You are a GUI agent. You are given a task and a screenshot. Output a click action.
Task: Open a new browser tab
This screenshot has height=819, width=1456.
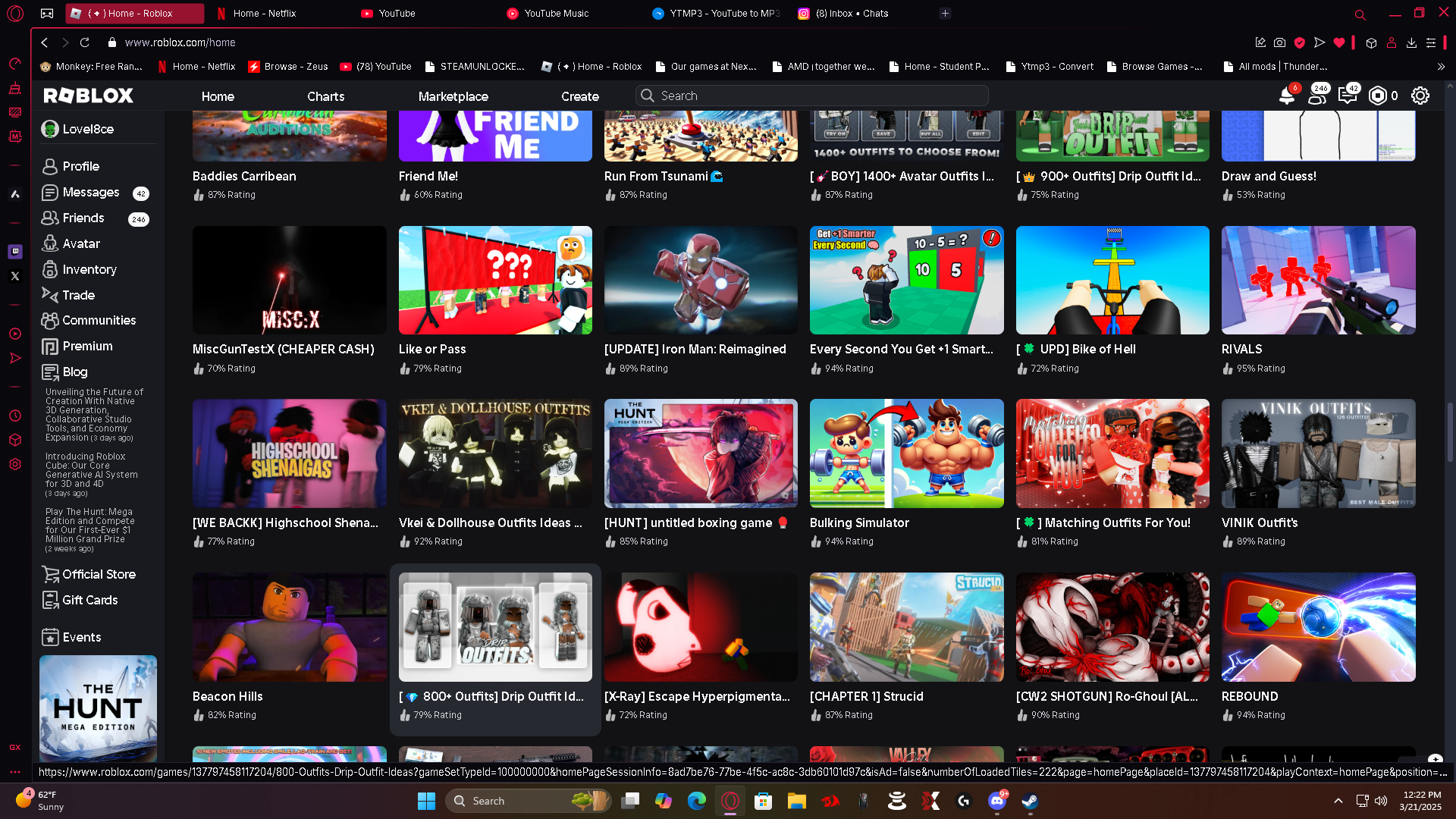945,13
